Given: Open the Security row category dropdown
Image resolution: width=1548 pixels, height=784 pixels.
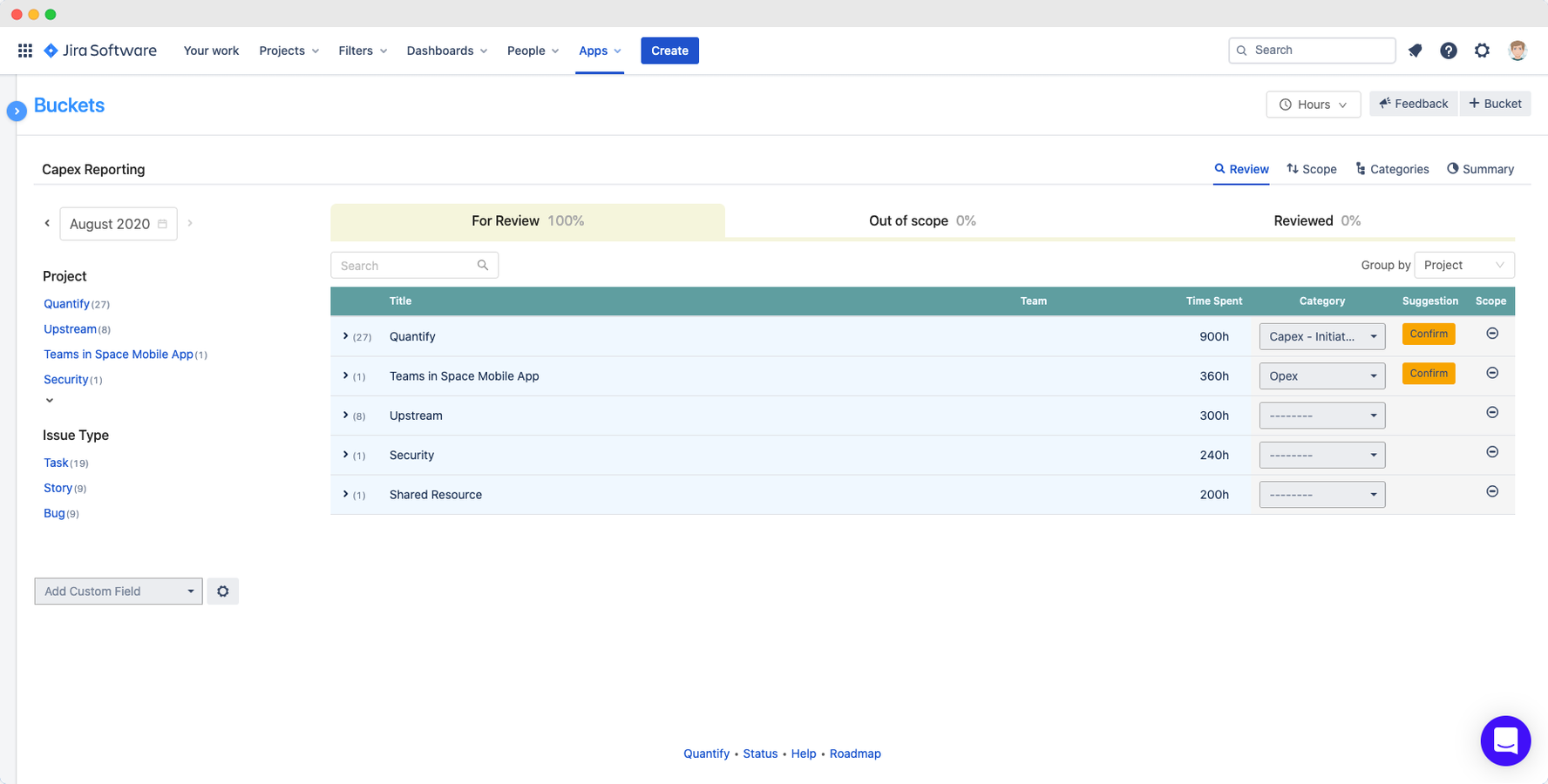Looking at the screenshot, I should (1322, 455).
